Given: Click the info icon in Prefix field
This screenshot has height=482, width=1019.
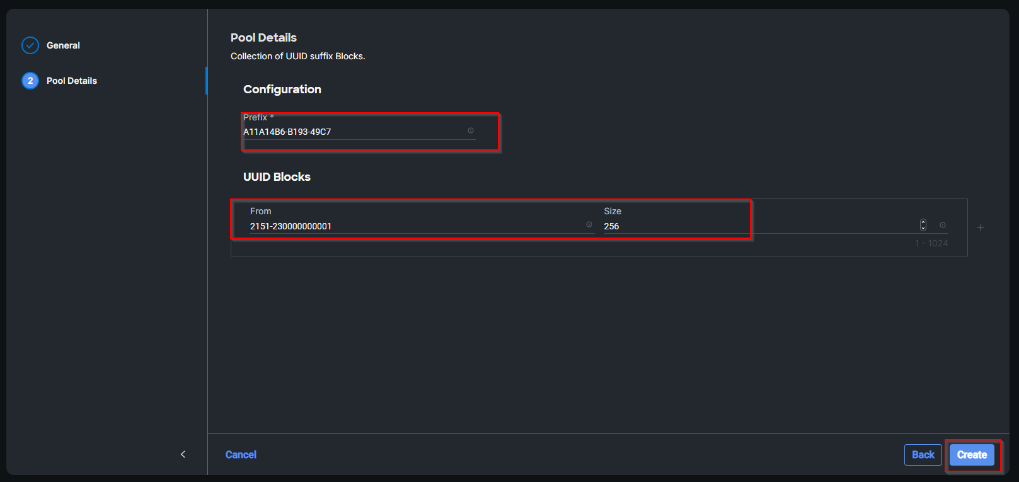Looking at the screenshot, I should click(x=470, y=131).
